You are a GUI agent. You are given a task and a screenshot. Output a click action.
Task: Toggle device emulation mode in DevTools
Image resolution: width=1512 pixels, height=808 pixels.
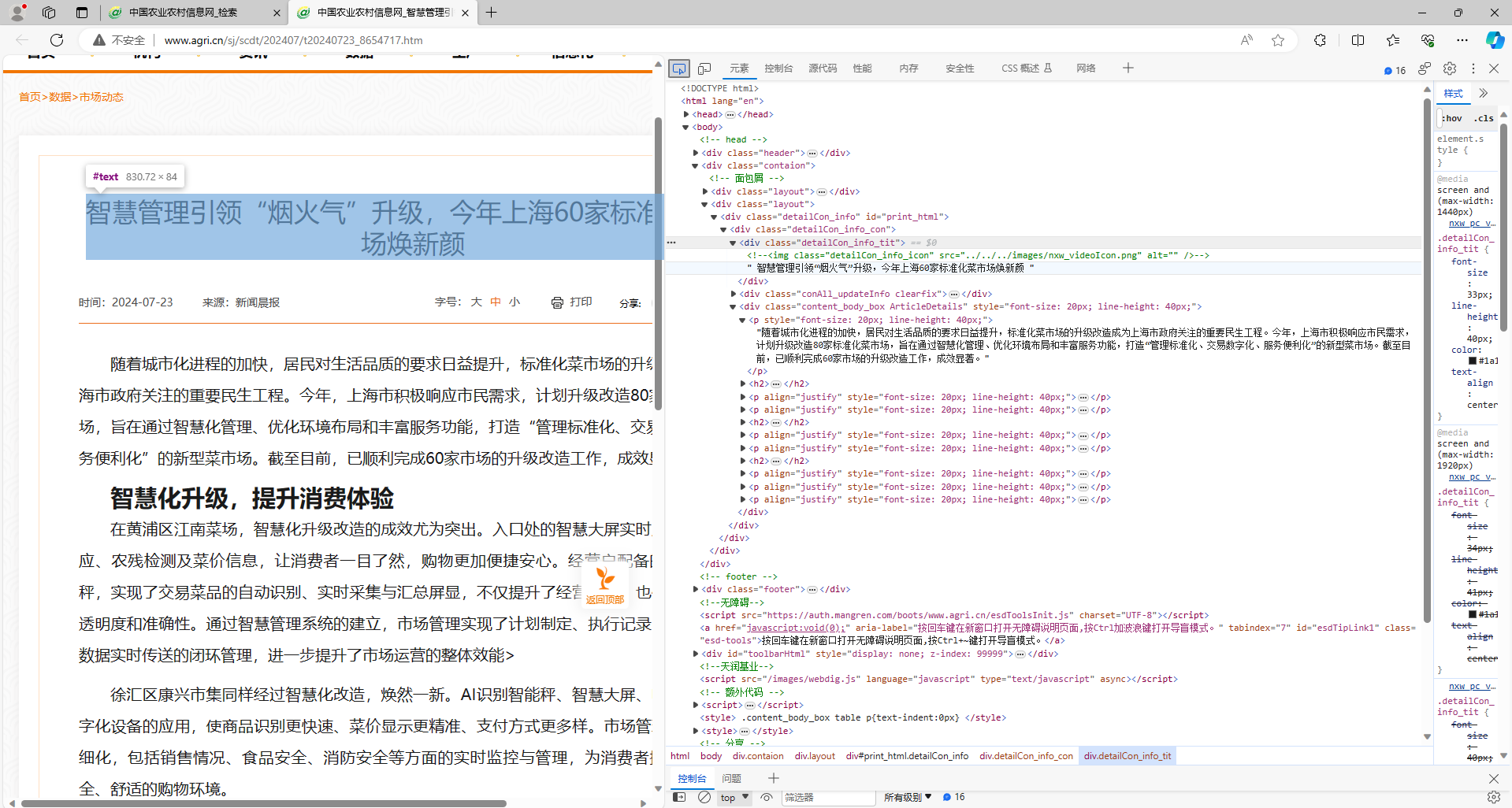click(x=704, y=69)
